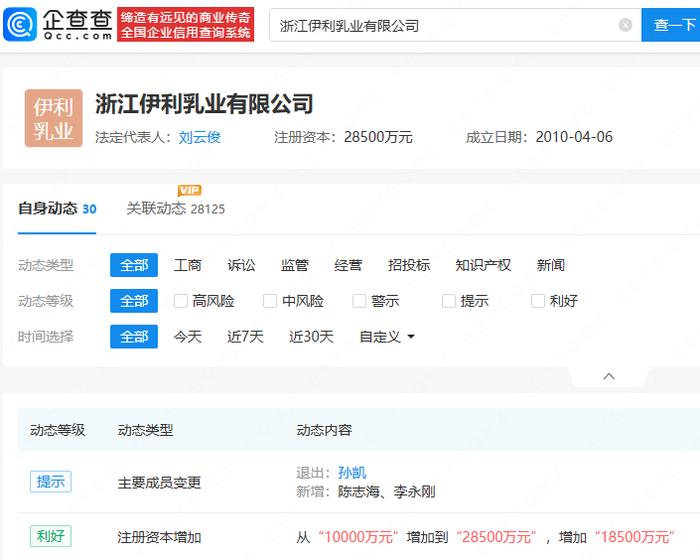The image size is (700, 559).
Task: Tick the 高风险 checkbox
Action: [x=181, y=301]
